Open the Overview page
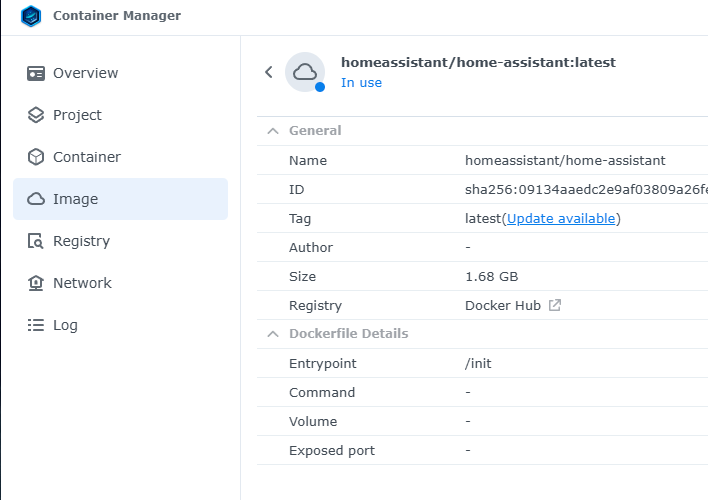 [85, 73]
